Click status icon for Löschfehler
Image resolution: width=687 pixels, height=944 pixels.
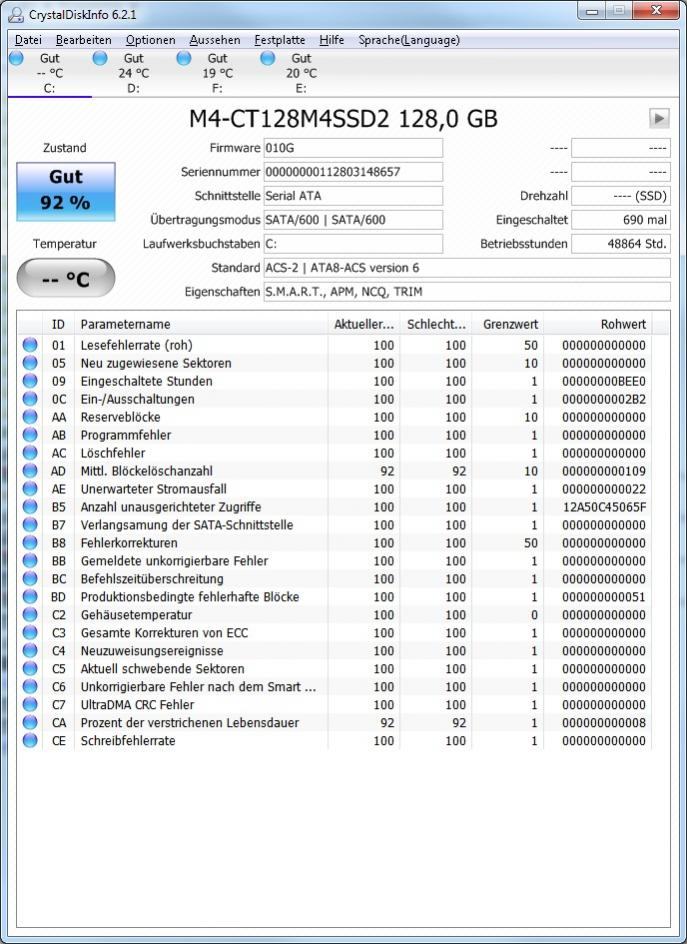[30, 453]
